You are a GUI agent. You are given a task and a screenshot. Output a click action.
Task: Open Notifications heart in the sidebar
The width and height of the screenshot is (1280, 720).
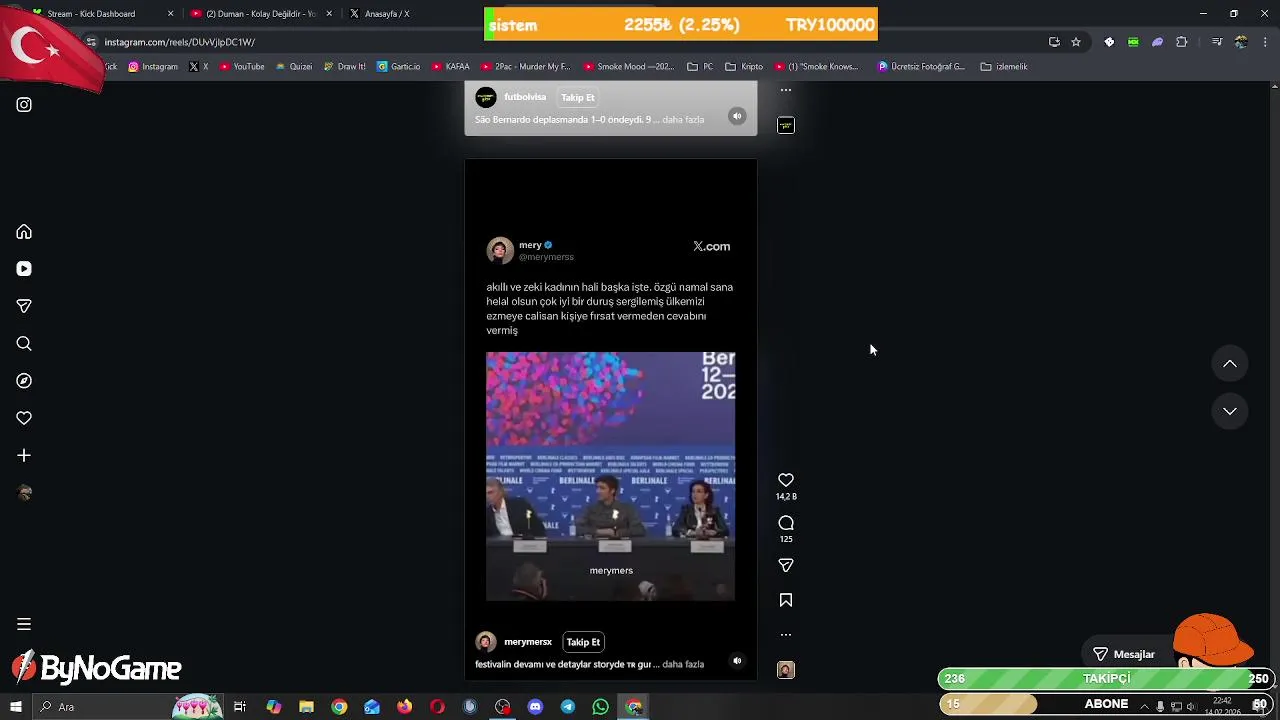(24, 418)
